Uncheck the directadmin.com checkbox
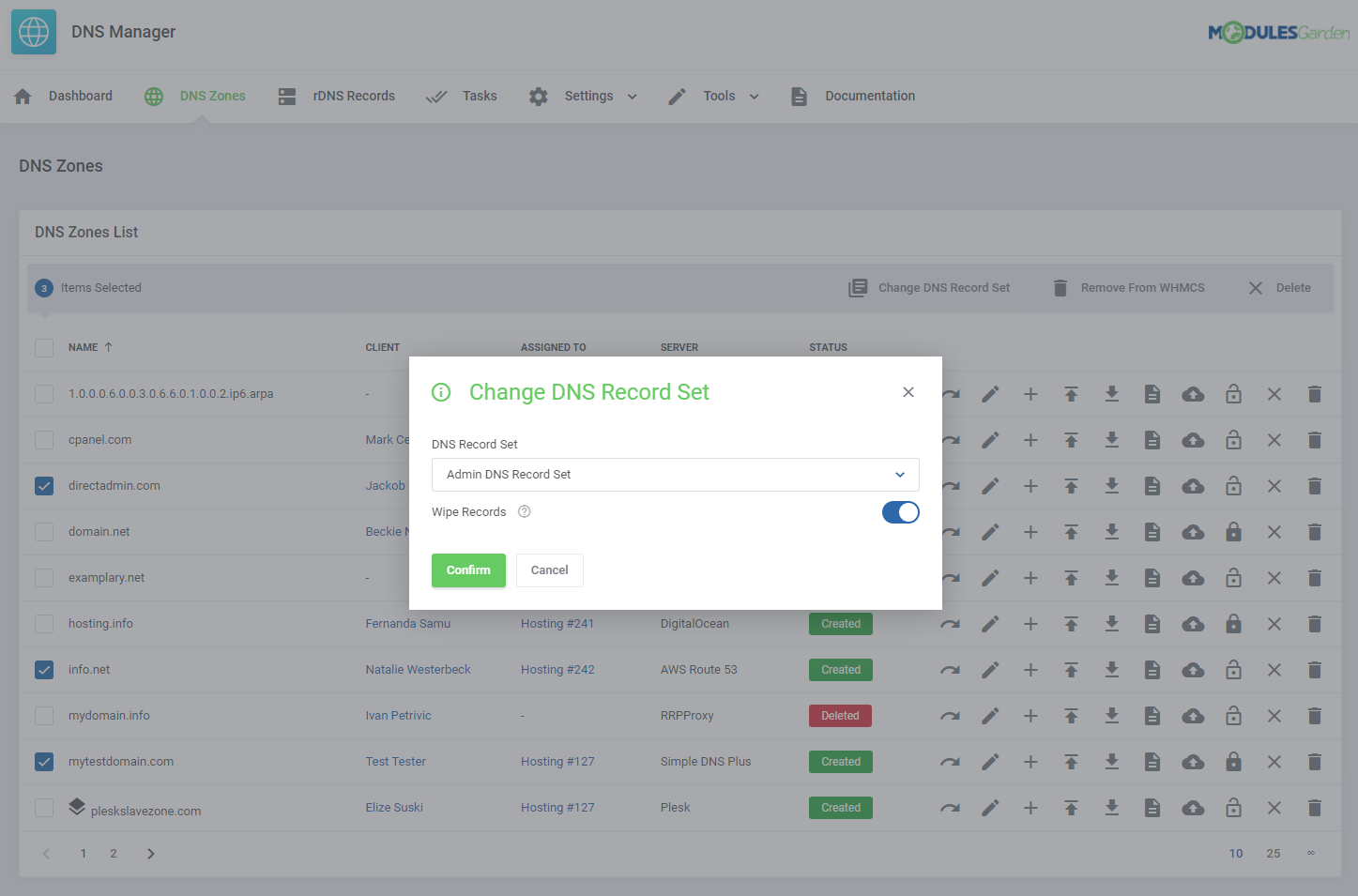The image size is (1358, 896). 44,485
